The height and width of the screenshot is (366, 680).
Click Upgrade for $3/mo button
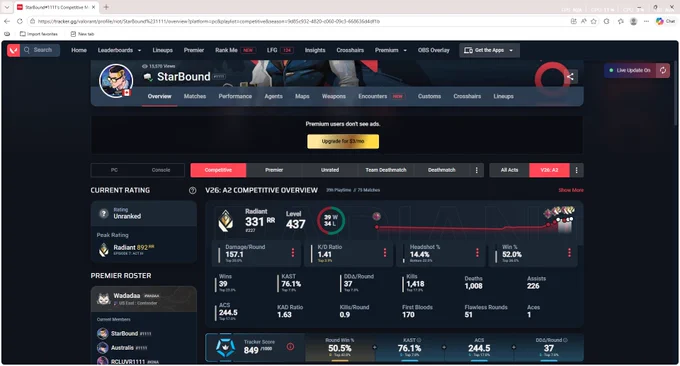tap(343, 141)
